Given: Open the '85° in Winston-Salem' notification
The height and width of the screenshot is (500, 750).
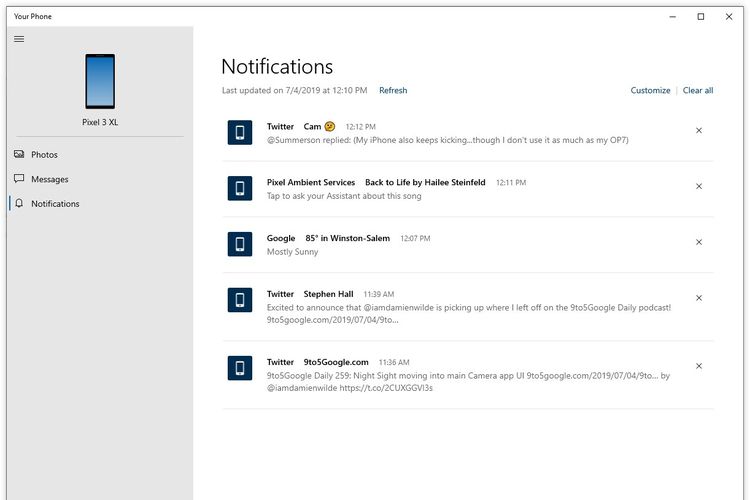Looking at the screenshot, I should (x=347, y=238).
